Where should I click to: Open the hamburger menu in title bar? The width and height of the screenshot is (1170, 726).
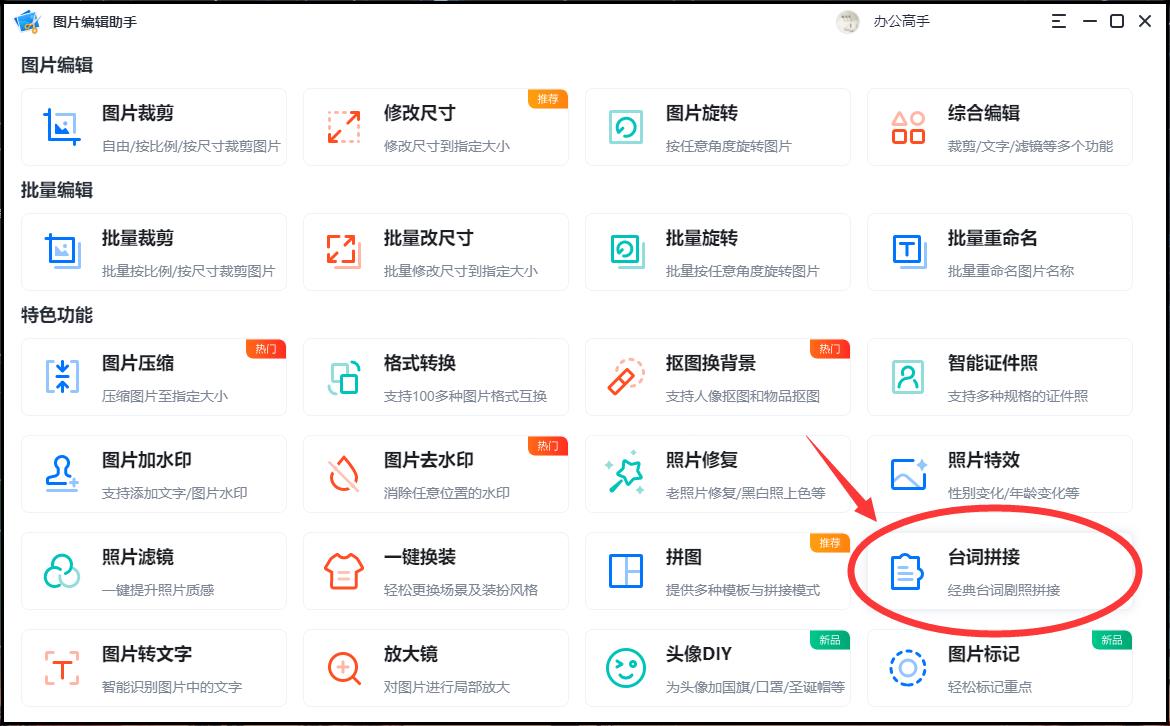[1060, 21]
